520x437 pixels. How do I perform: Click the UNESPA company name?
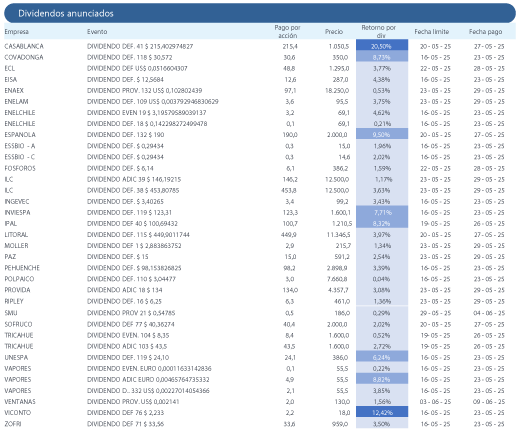point(16,358)
